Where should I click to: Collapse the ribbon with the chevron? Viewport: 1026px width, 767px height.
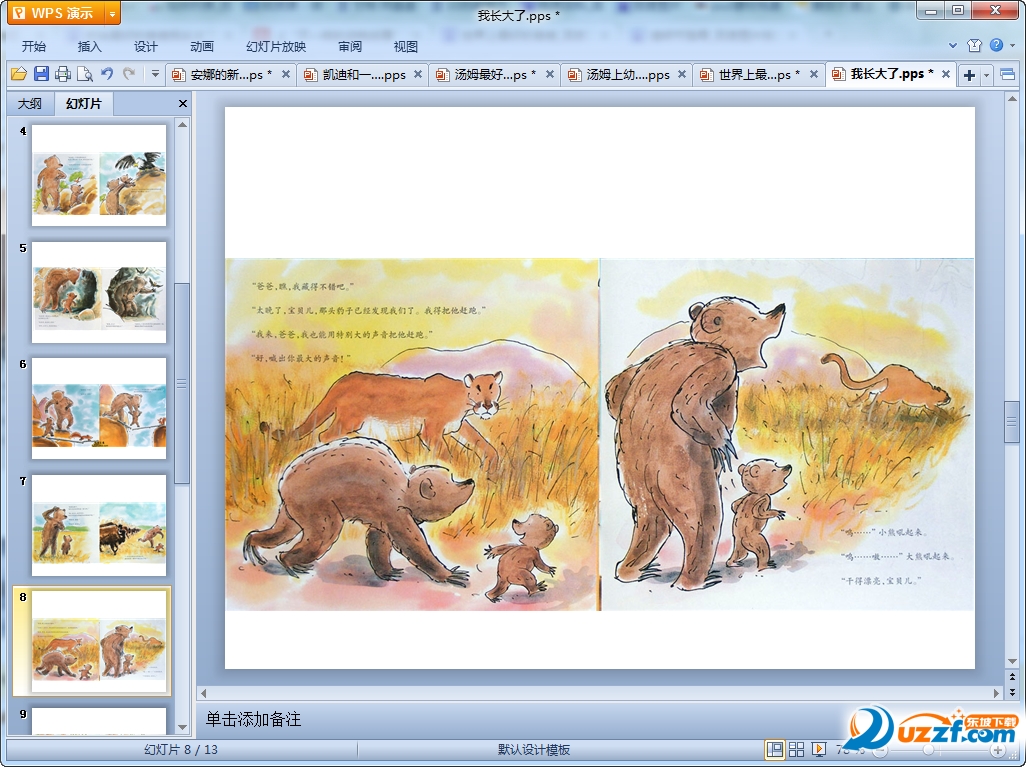click(x=953, y=46)
